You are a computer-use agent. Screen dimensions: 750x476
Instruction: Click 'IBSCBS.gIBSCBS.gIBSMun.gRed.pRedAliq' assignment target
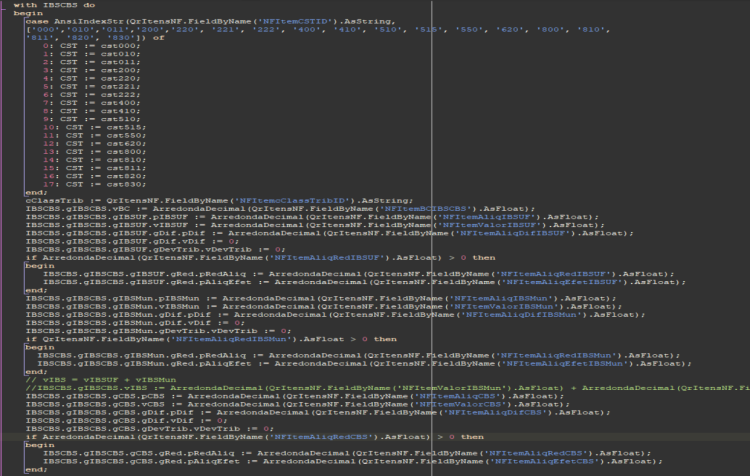pyautogui.click(x=142, y=355)
